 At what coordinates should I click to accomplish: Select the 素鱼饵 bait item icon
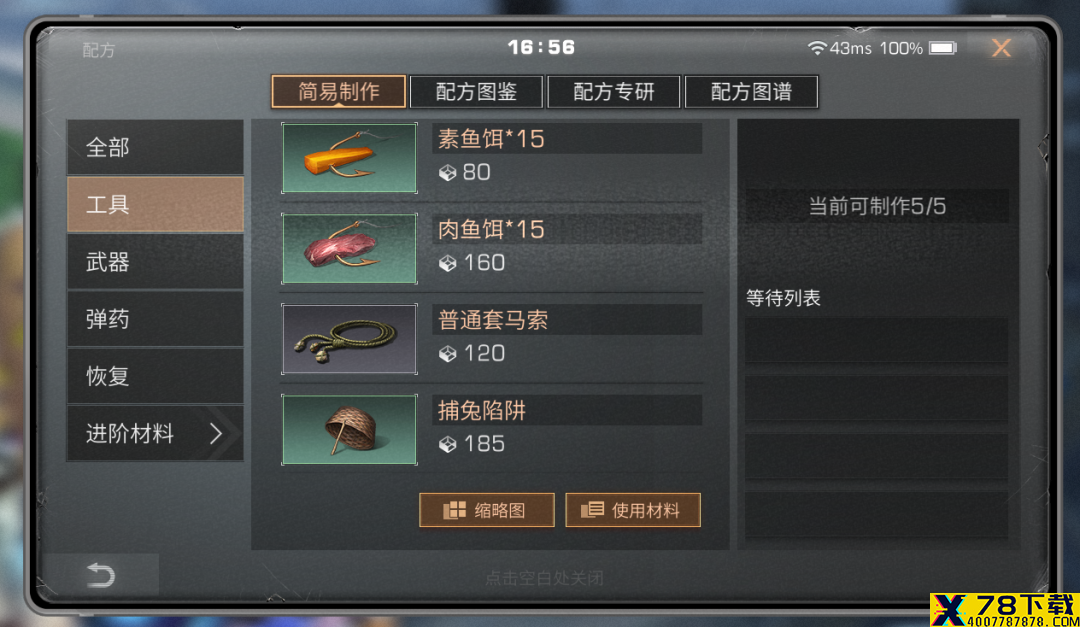point(349,158)
